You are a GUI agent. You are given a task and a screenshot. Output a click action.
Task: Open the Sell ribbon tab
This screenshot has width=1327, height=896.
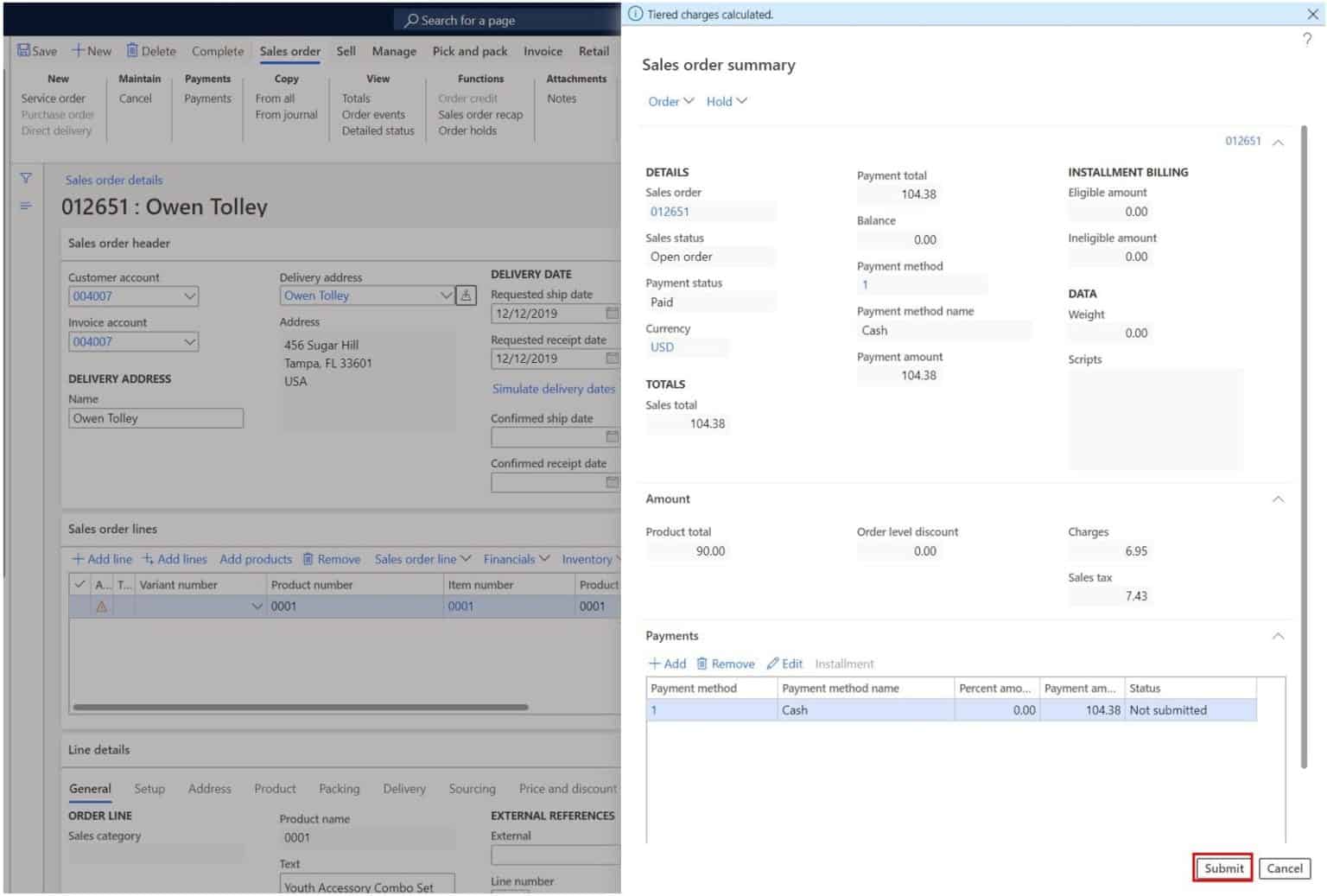pos(346,51)
